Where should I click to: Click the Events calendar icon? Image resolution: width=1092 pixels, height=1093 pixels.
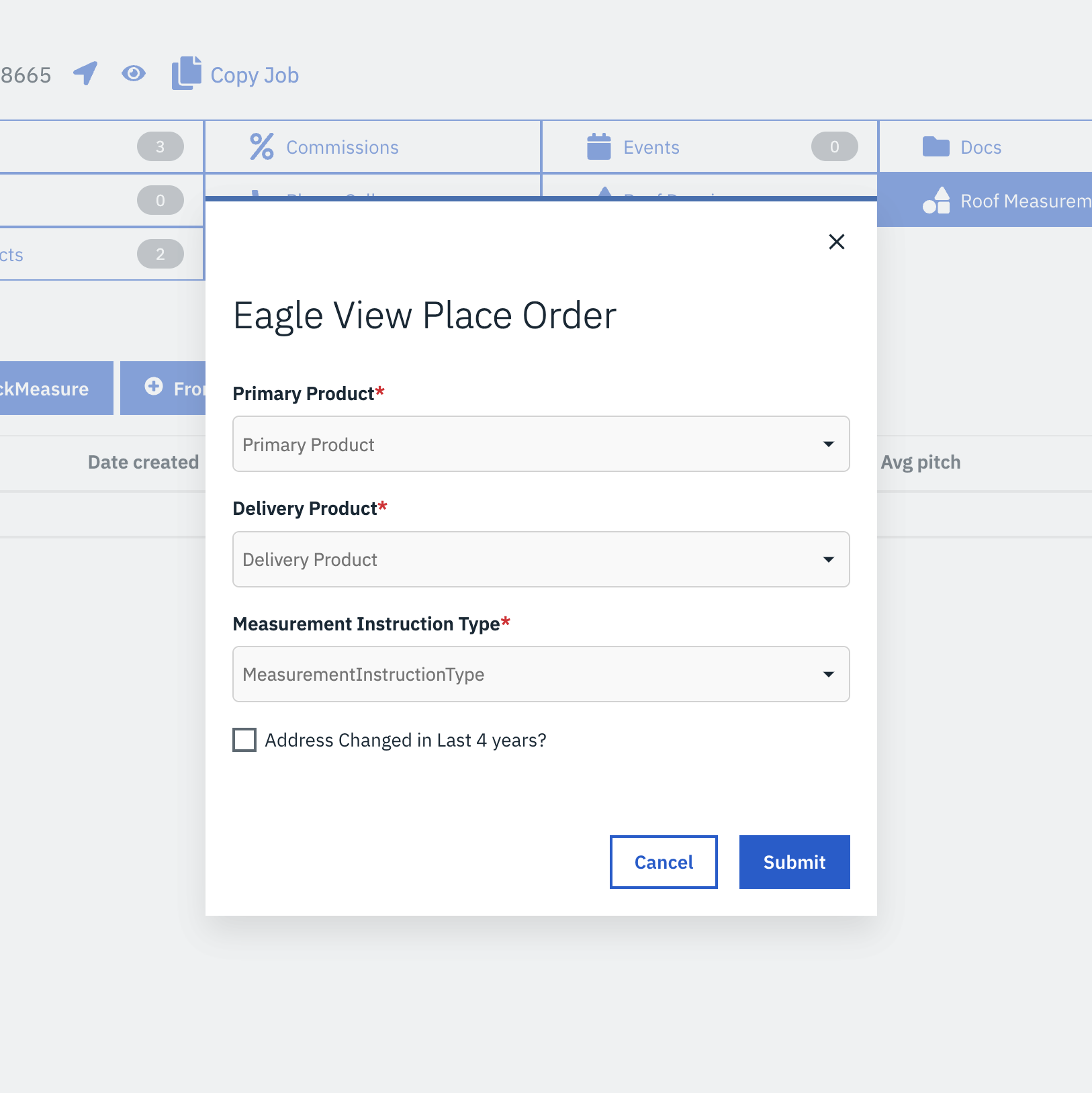(599, 146)
